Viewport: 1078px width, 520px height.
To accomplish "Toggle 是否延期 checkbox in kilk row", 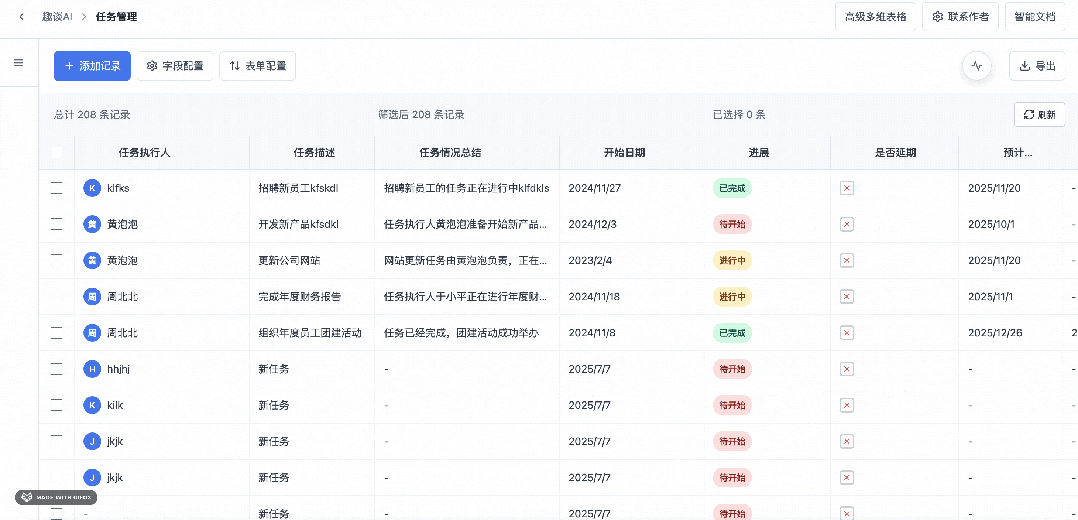I will pyautogui.click(x=847, y=405).
